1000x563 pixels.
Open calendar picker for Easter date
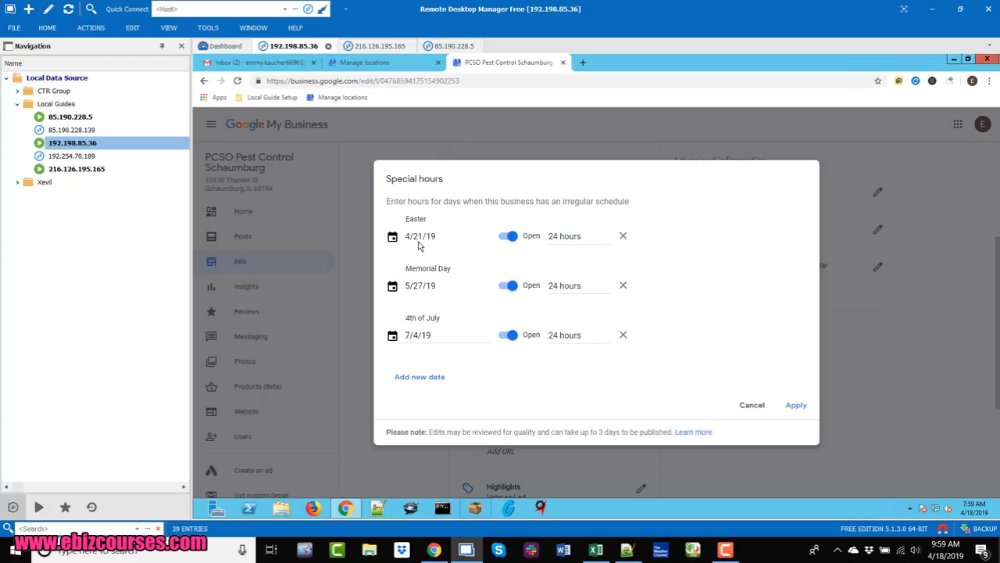392,237
